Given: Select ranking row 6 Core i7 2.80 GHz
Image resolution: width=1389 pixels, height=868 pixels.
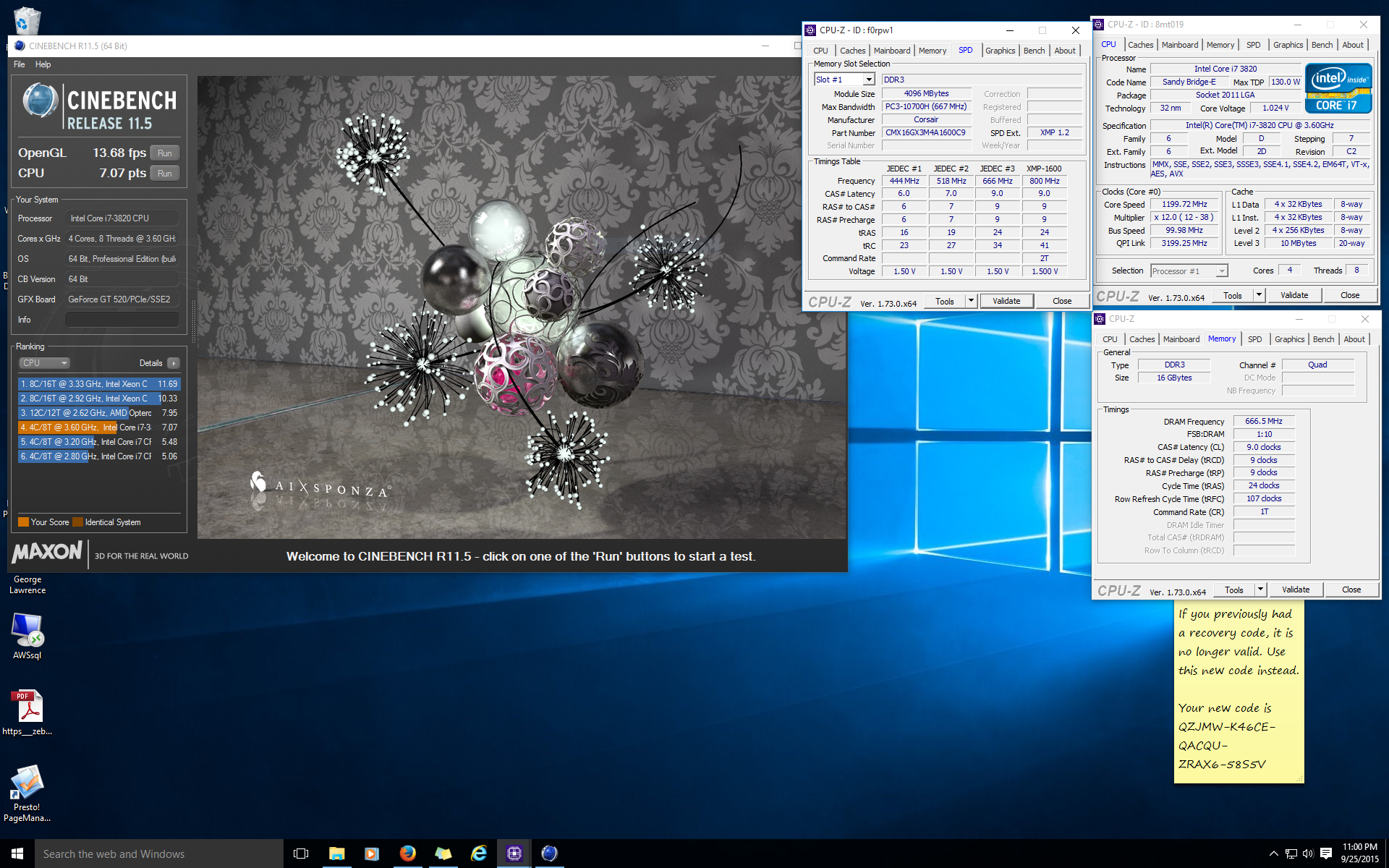Looking at the screenshot, I should [x=99, y=456].
